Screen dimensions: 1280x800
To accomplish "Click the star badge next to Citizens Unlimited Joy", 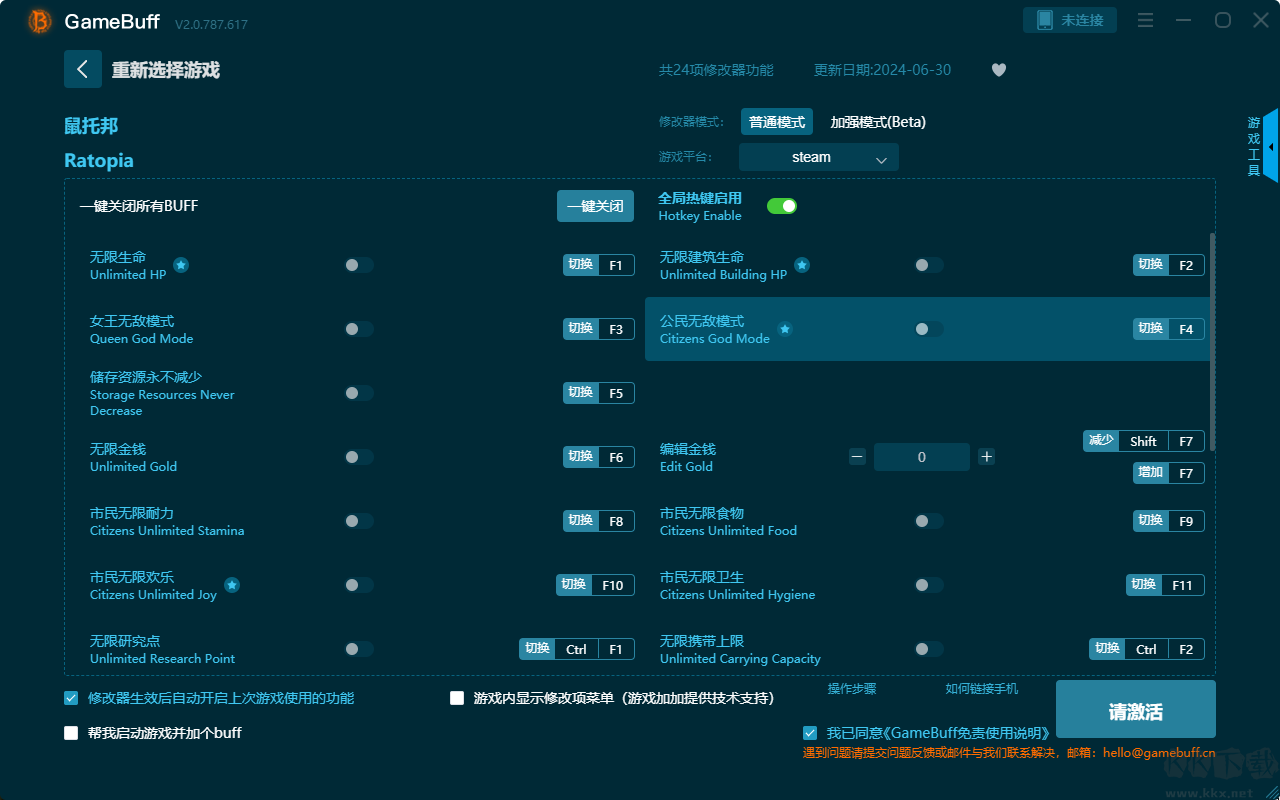I will click(x=232, y=585).
